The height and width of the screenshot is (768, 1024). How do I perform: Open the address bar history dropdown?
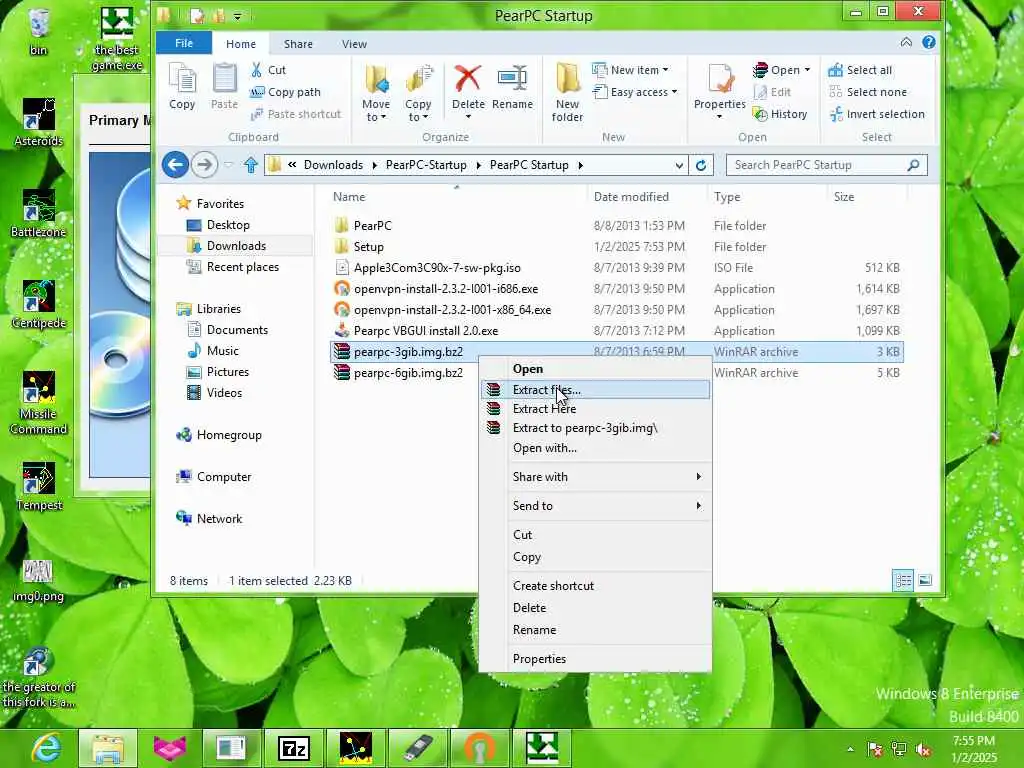click(679, 165)
